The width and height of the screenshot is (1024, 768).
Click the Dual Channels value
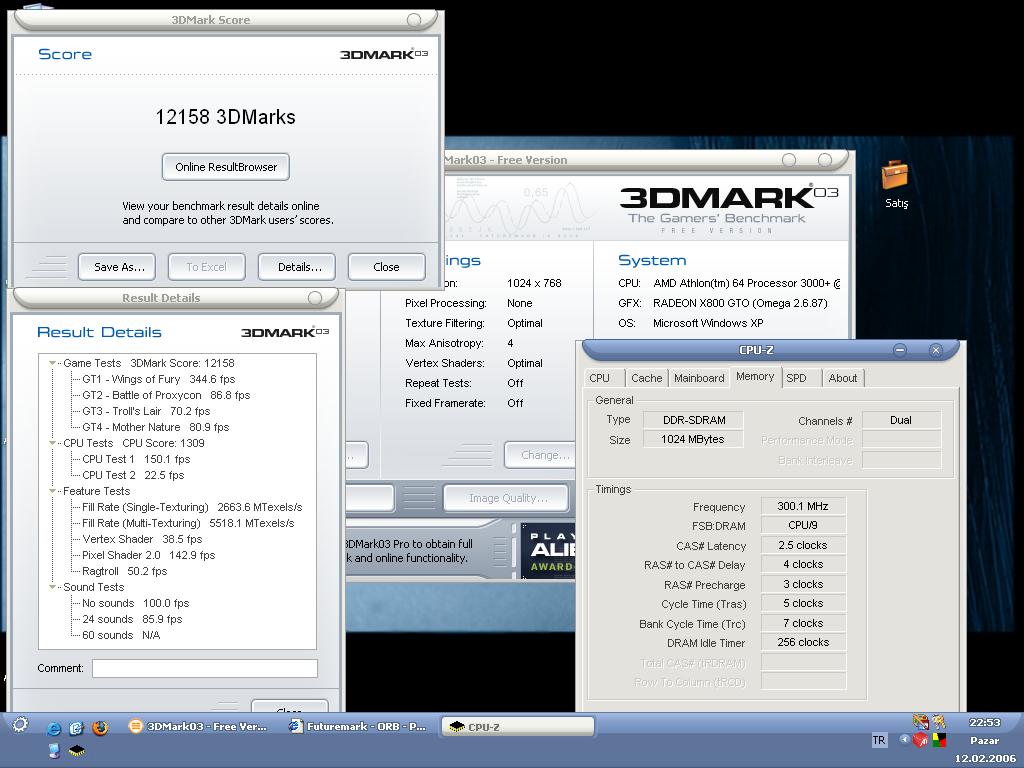pos(901,420)
